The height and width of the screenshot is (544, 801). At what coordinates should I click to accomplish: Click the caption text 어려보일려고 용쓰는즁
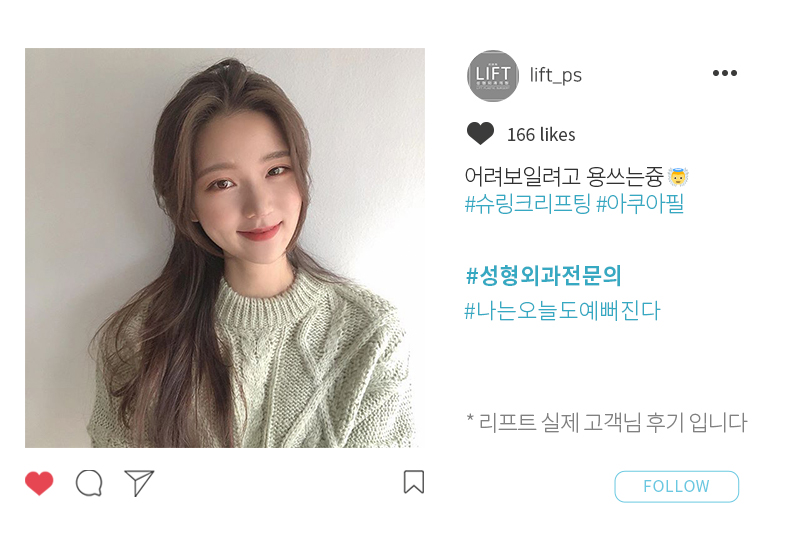[564, 177]
